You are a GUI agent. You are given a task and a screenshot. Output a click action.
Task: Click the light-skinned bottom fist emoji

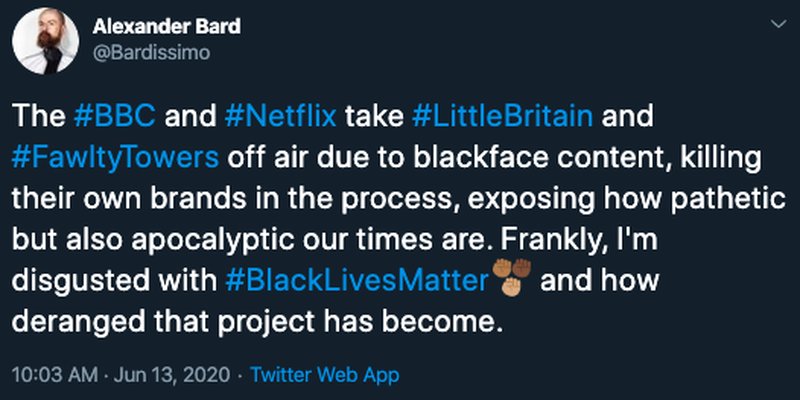pyautogui.click(x=511, y=287)
